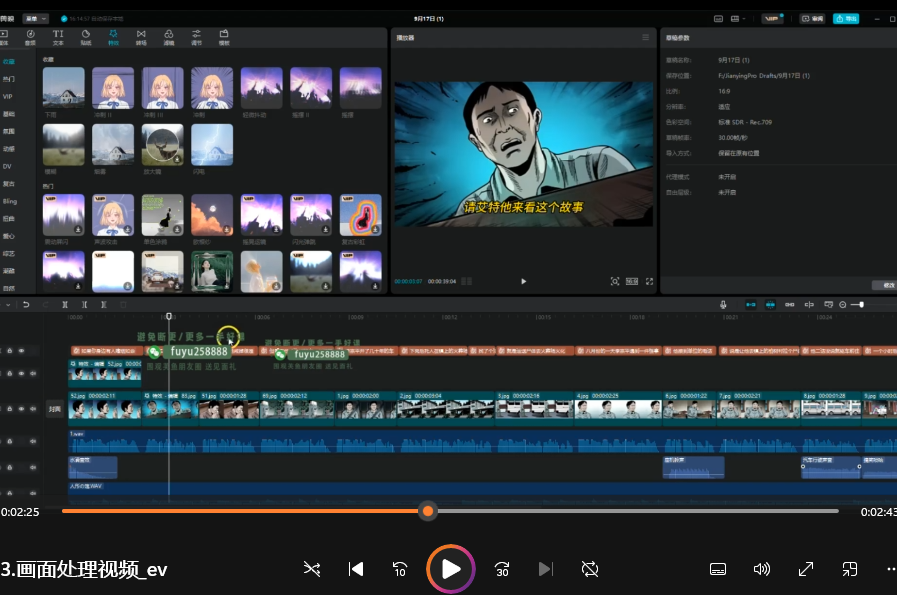Screen dimensions: 897x595
Task: Select the 热门 effects category in the sidebar
Action: [9, 79]
